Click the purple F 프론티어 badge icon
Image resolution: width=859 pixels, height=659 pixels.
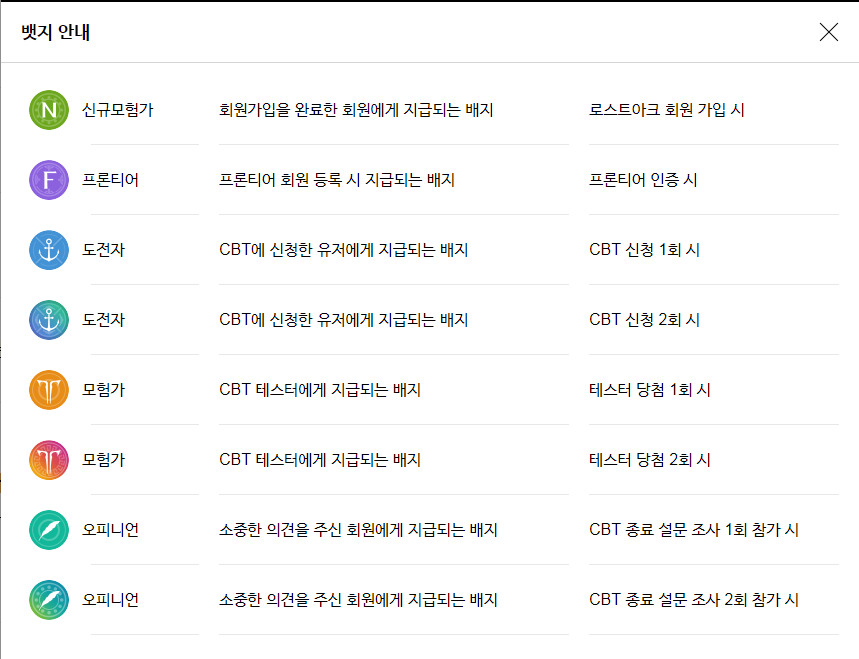click(x=49, y=180)
